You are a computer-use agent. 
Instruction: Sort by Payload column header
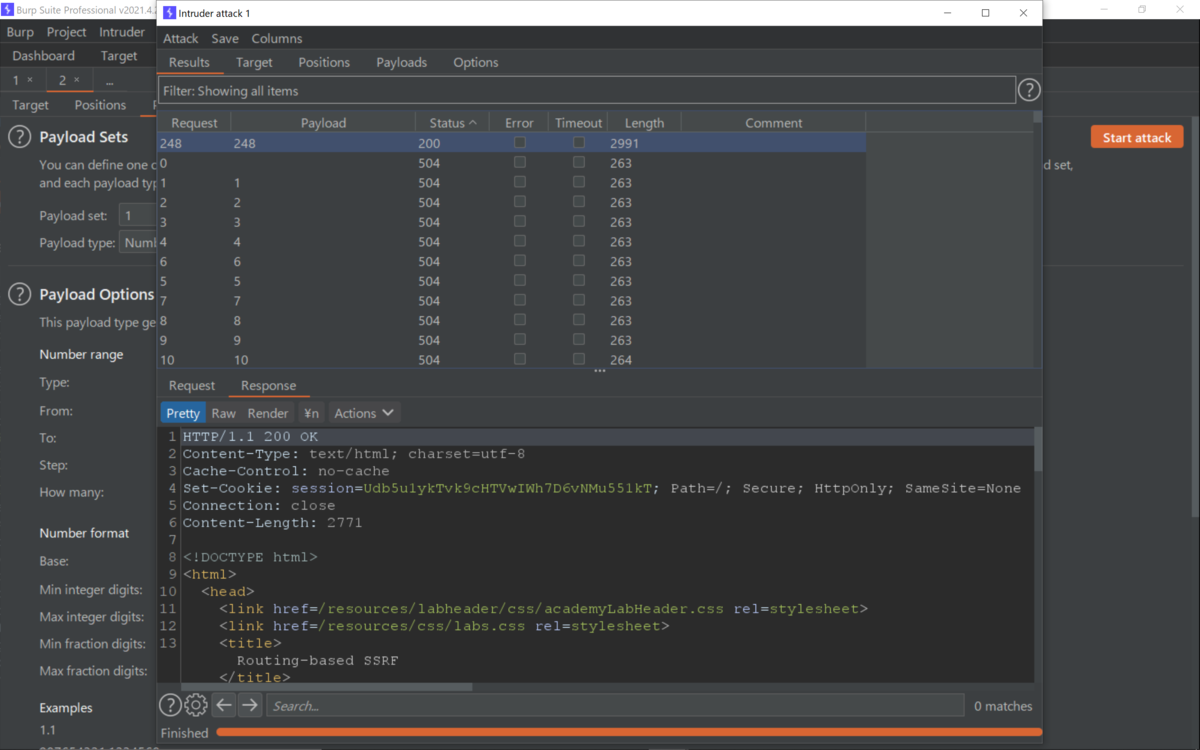(x=323, y=123)
